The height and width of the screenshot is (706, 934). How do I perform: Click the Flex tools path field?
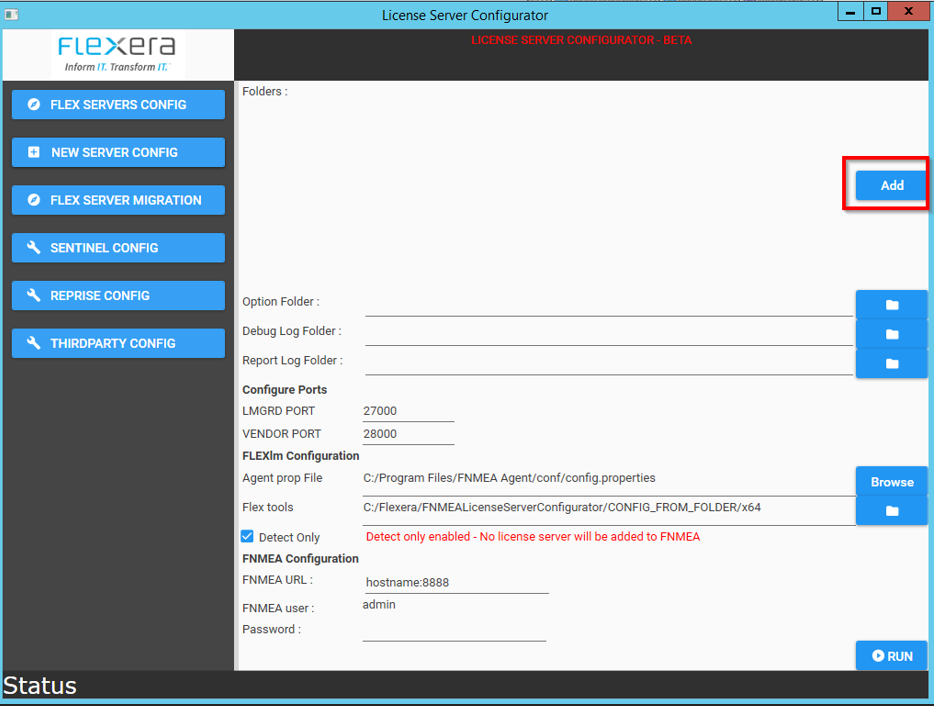[609, 511]
